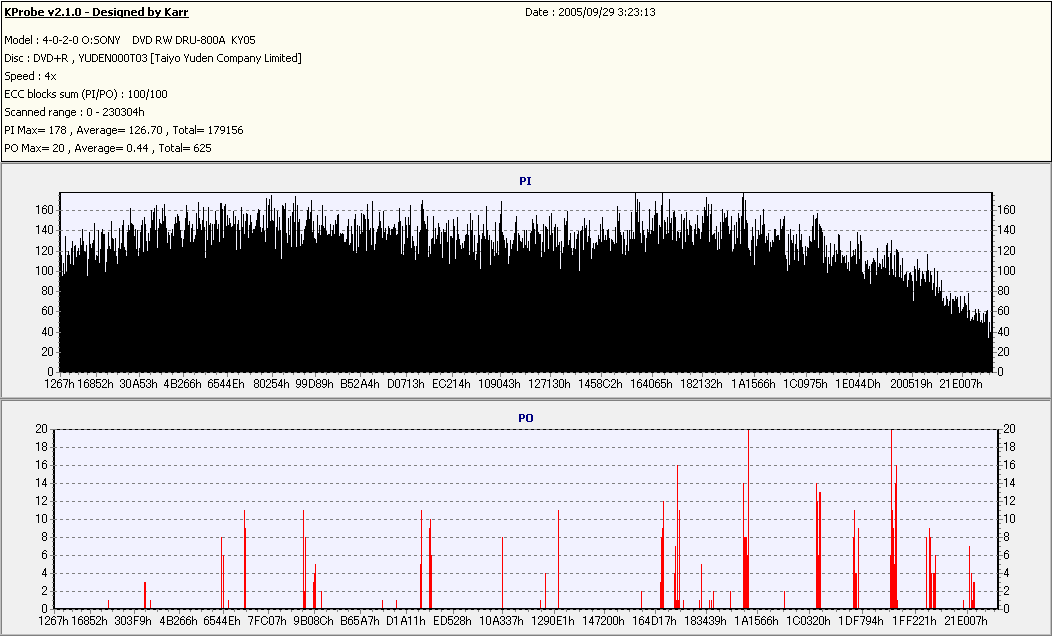Screen dimensions: 1052x636
Task: Click the Scanned range line
Action: [x=74, y=112]
